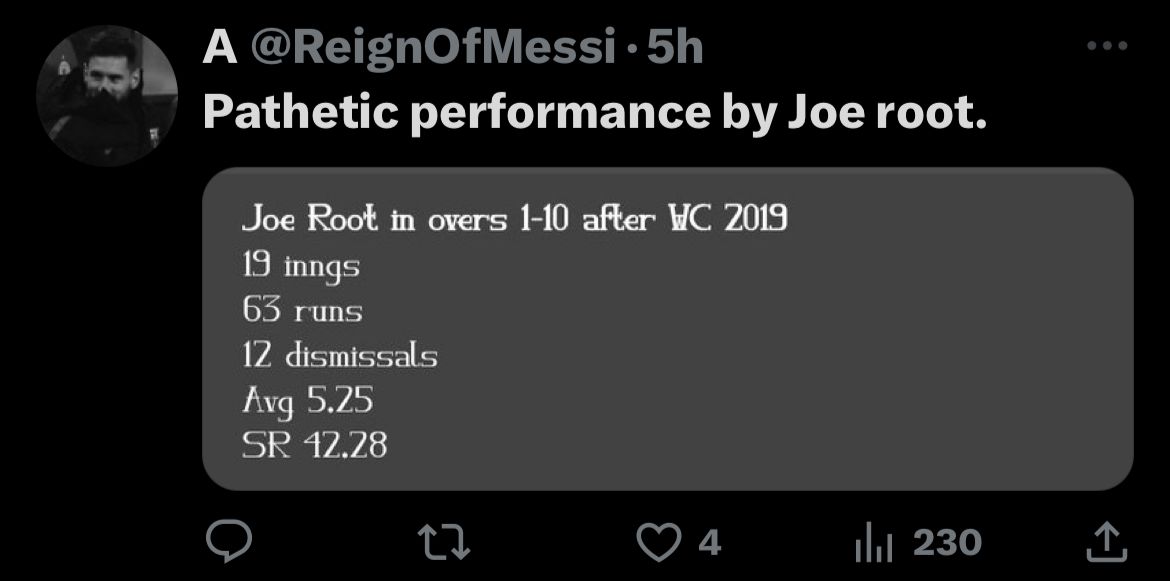Open view analytics bar chart icon
Viewport: 1170px width, 581px height.
[x=873, y=543]
